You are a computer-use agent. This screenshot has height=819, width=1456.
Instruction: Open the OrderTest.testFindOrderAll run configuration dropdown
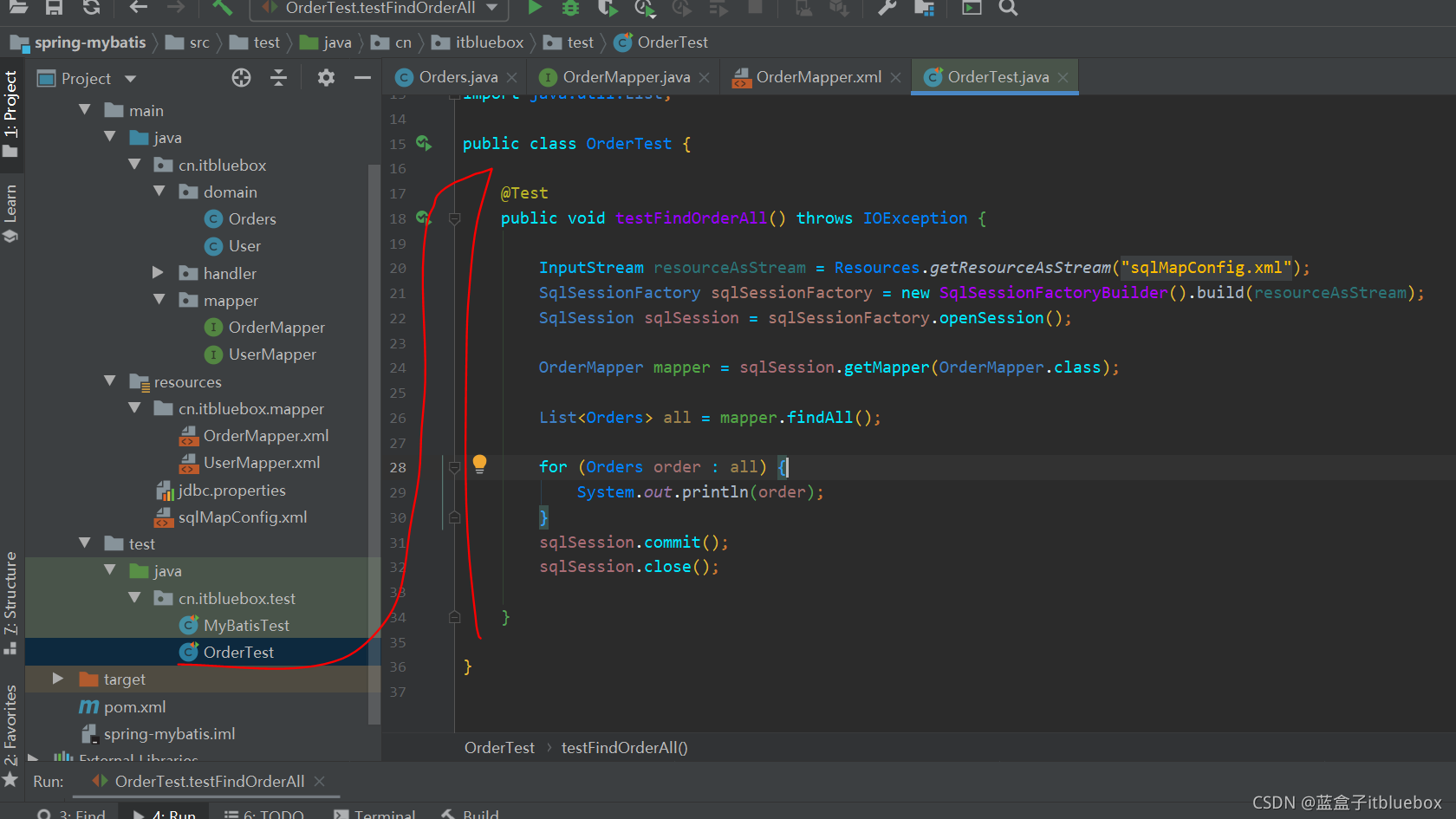pyautogui.click(x=379, y=9)
